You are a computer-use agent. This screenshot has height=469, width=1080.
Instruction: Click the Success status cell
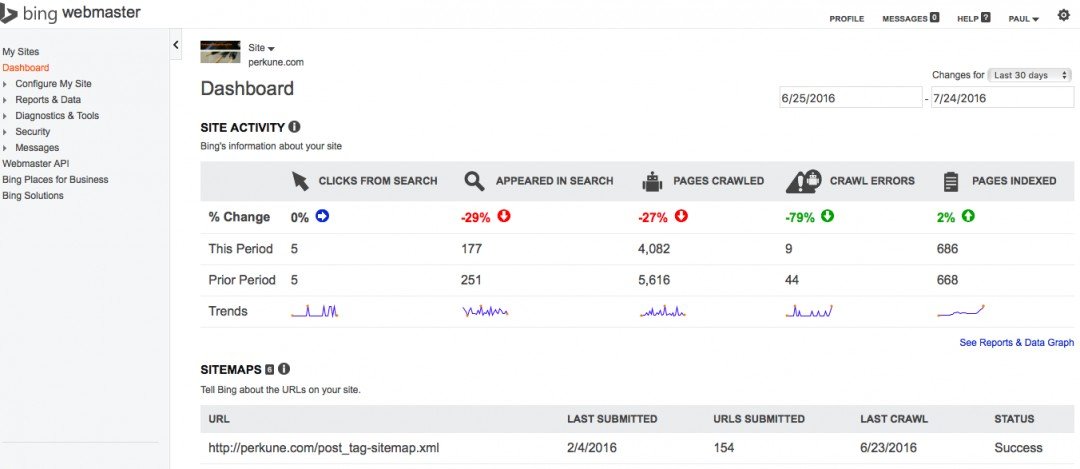click(1018, 448)
